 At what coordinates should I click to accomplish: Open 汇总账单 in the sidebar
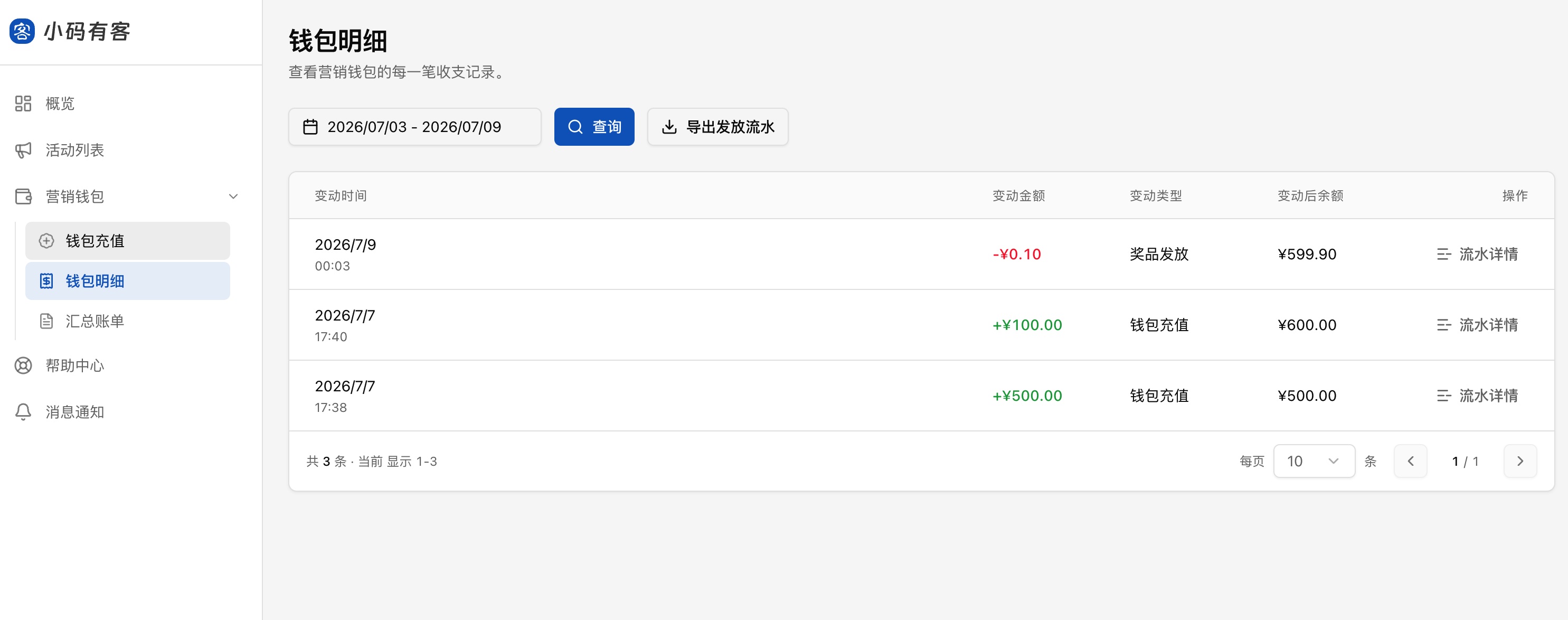[127, 322]
